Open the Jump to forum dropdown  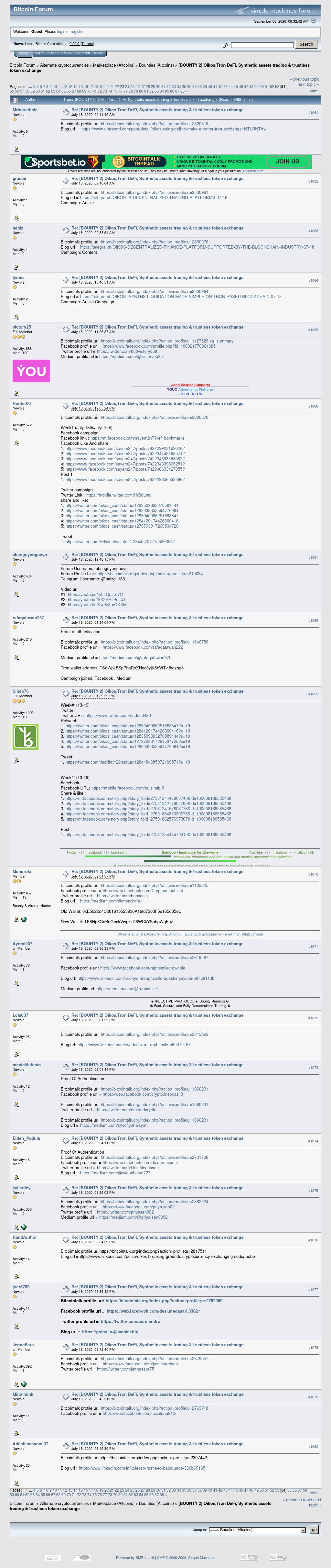[257, 1530]
